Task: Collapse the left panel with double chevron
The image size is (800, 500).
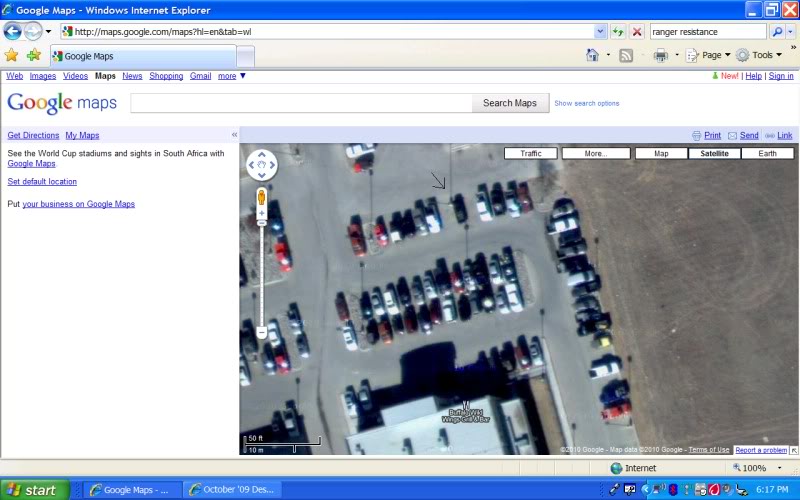Action: [x=234, y=135]
